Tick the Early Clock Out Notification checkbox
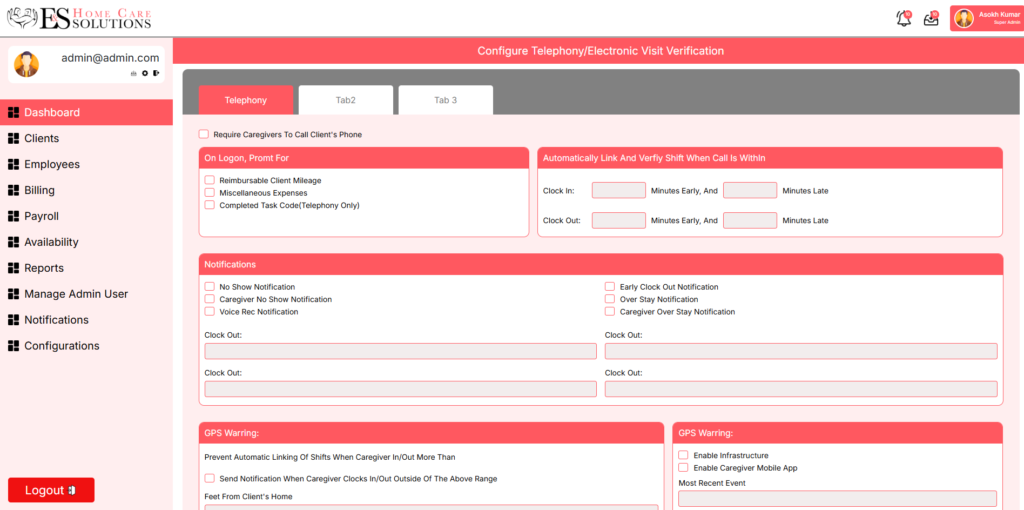 610,287
